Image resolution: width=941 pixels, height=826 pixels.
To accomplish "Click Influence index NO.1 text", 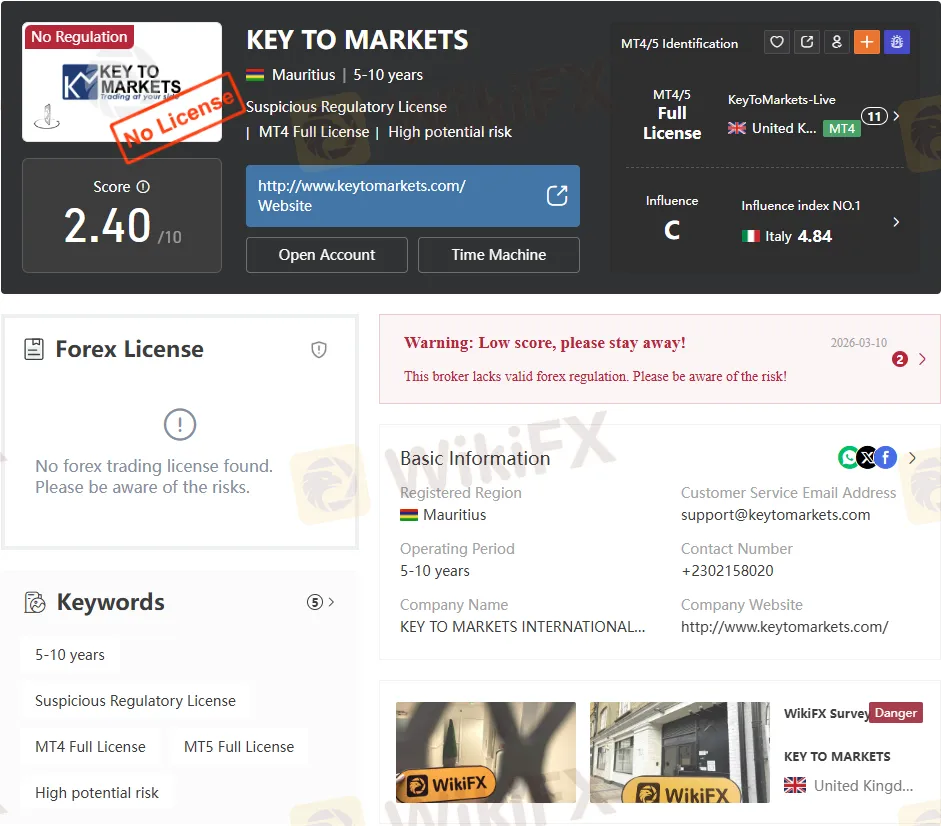I will (801, 205).
